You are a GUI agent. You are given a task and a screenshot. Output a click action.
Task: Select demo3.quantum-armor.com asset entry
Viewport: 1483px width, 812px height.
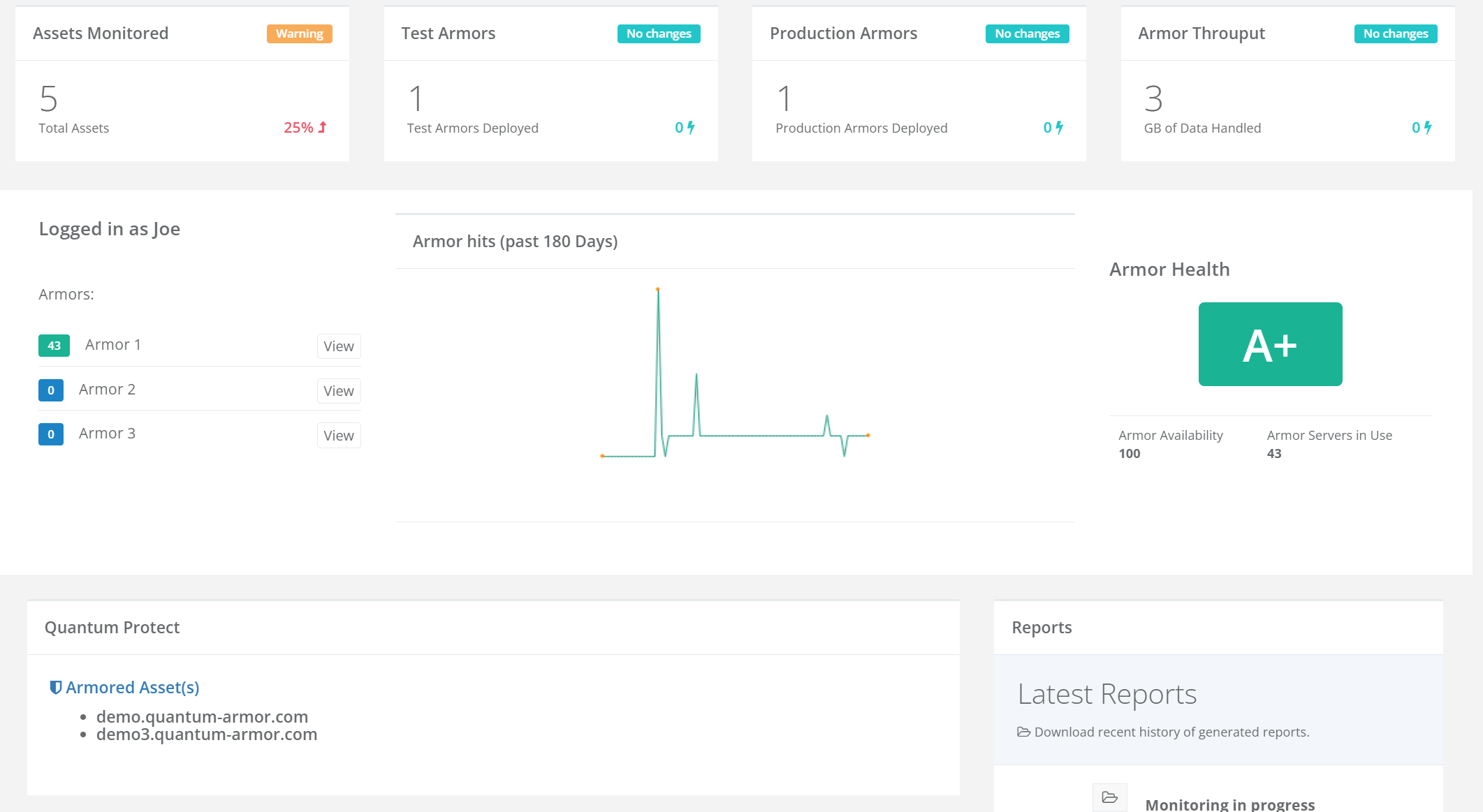207,734
